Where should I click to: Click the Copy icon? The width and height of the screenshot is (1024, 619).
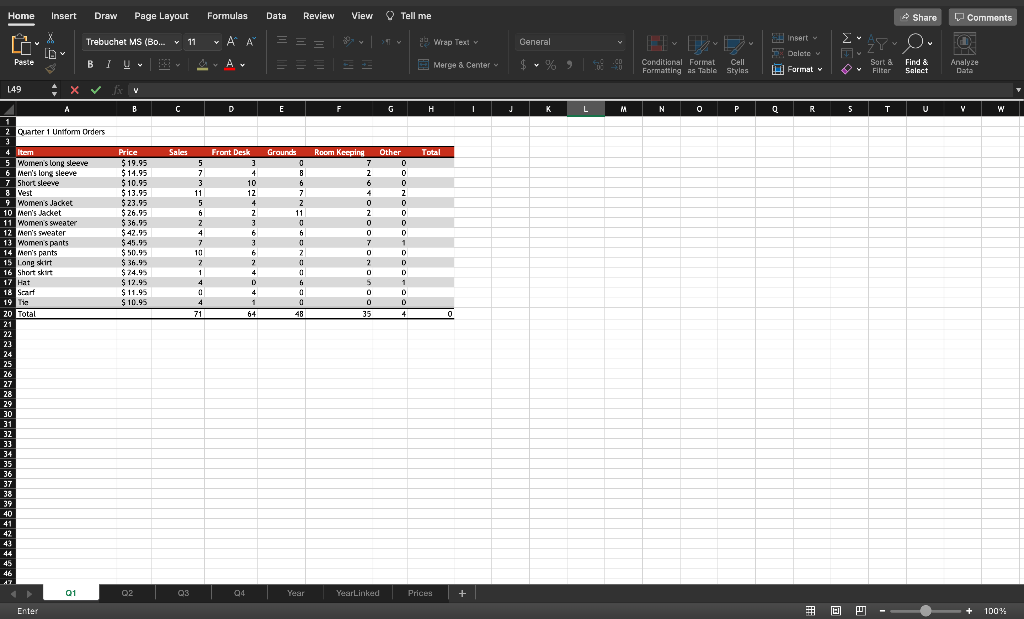click(50, 54)
